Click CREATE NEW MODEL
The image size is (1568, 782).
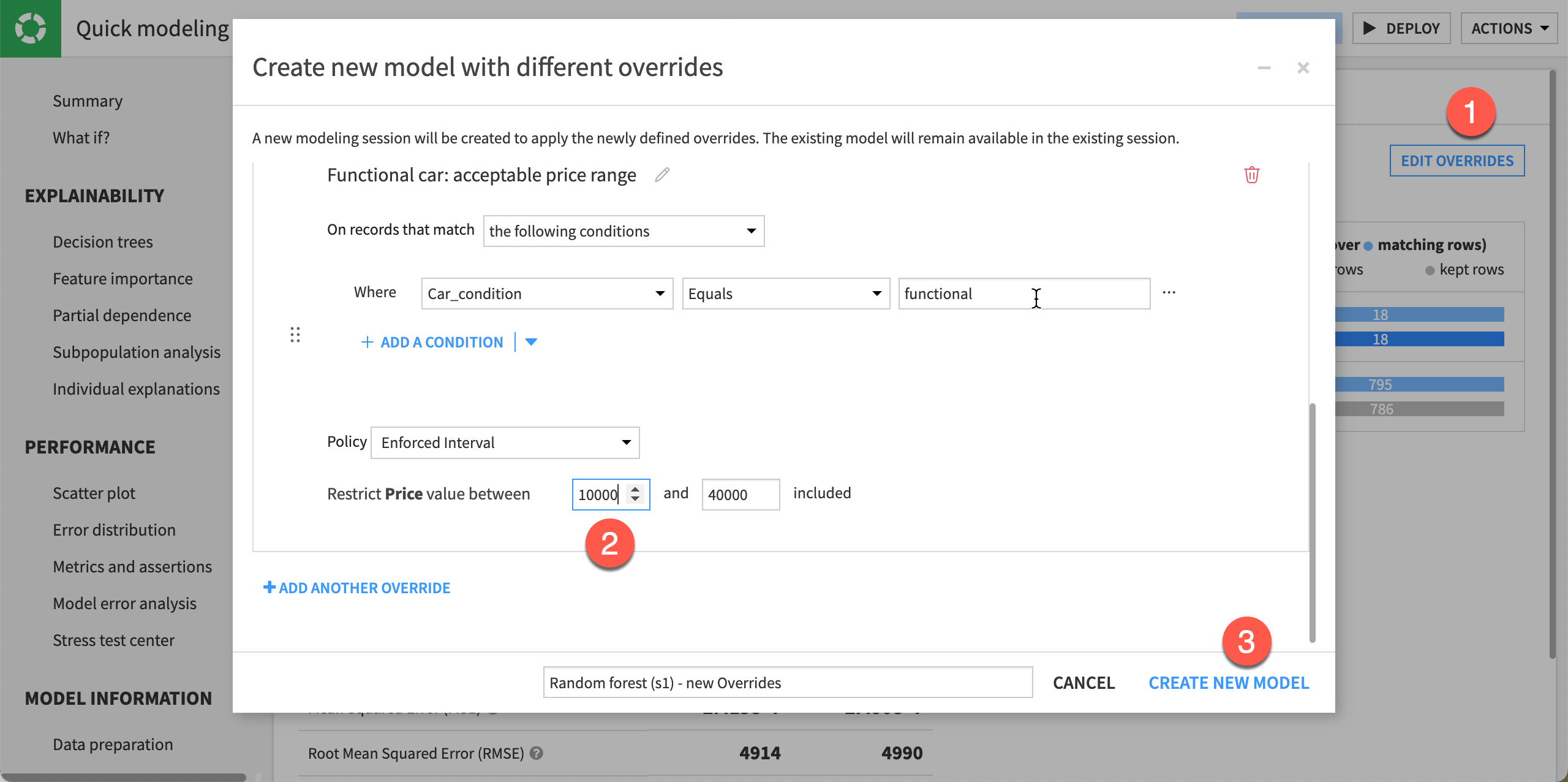(x=1229, y=682)
